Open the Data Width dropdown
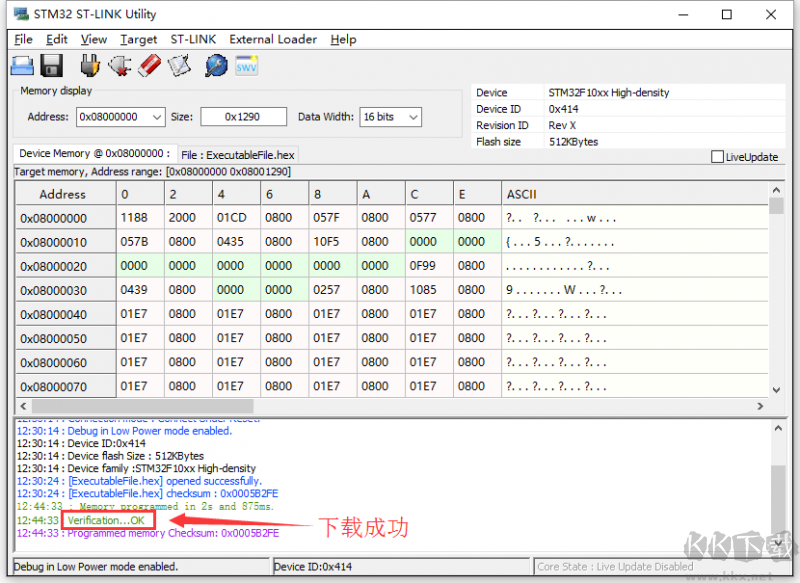This screenshot has width=800, height=583. point(412,117)
